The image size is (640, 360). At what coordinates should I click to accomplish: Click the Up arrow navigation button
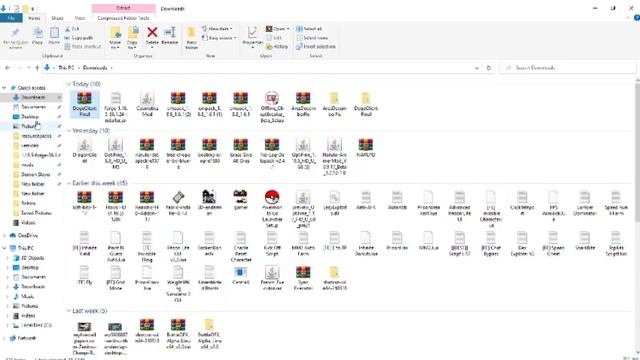pos(37,68)
